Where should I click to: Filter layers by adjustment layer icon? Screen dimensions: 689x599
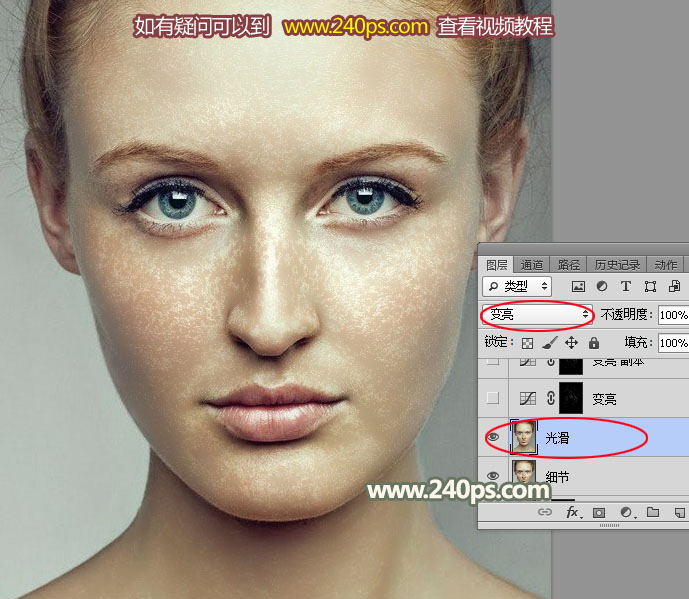(x=602, y=286)
